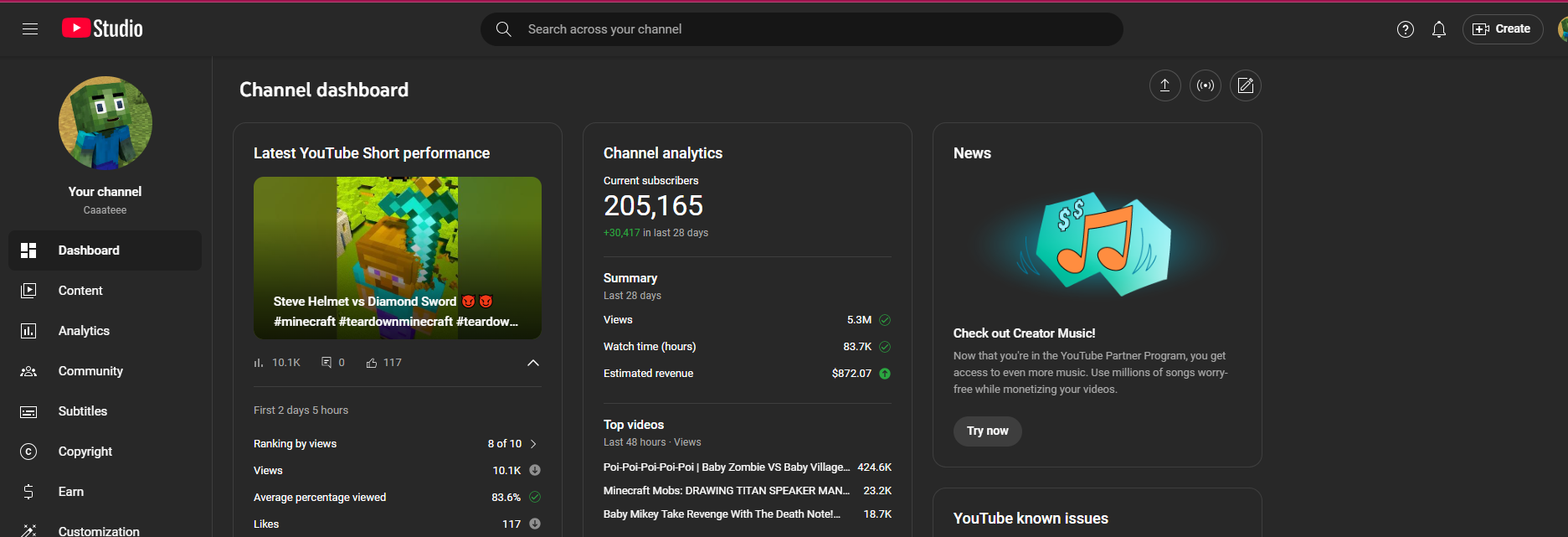Open the Ranking by views chevron
The height and width of the screenshot is (537, 1568).
click(x=533, y=444)
